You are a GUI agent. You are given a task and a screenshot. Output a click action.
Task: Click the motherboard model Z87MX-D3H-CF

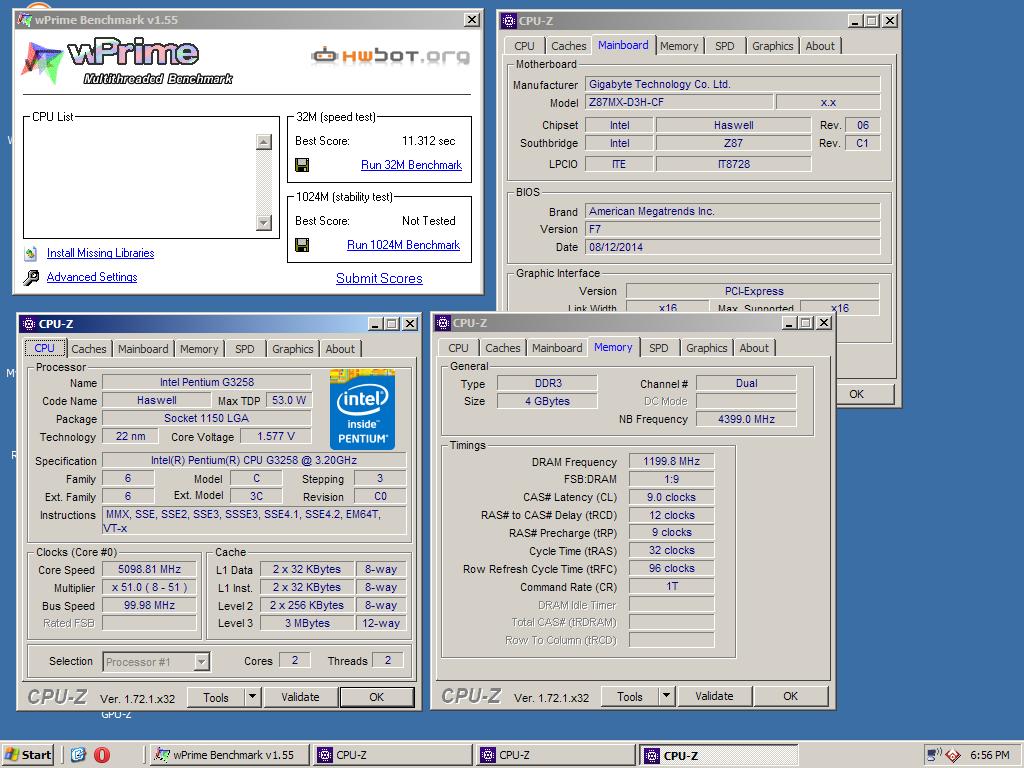pos(679,103)
